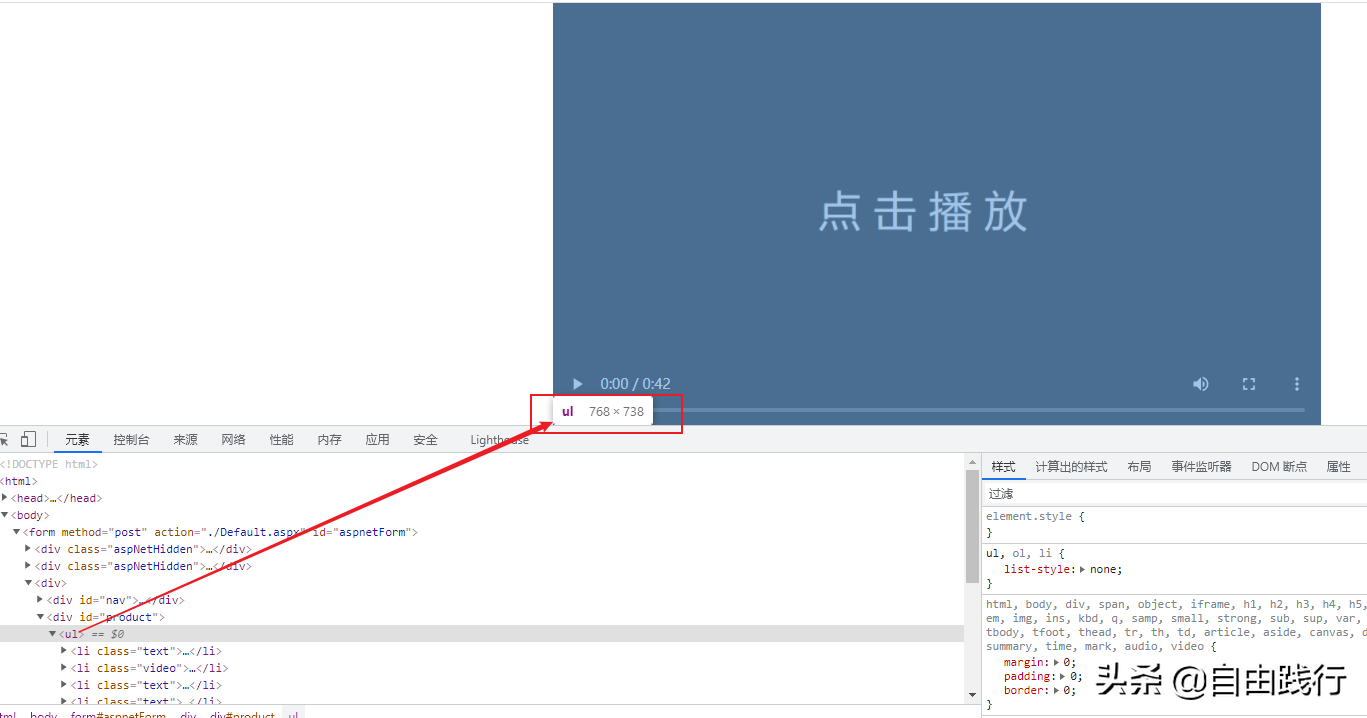The image size is (1367, 718).
Task: Seek using the video progress bar
Action: tap(1000, 409)
